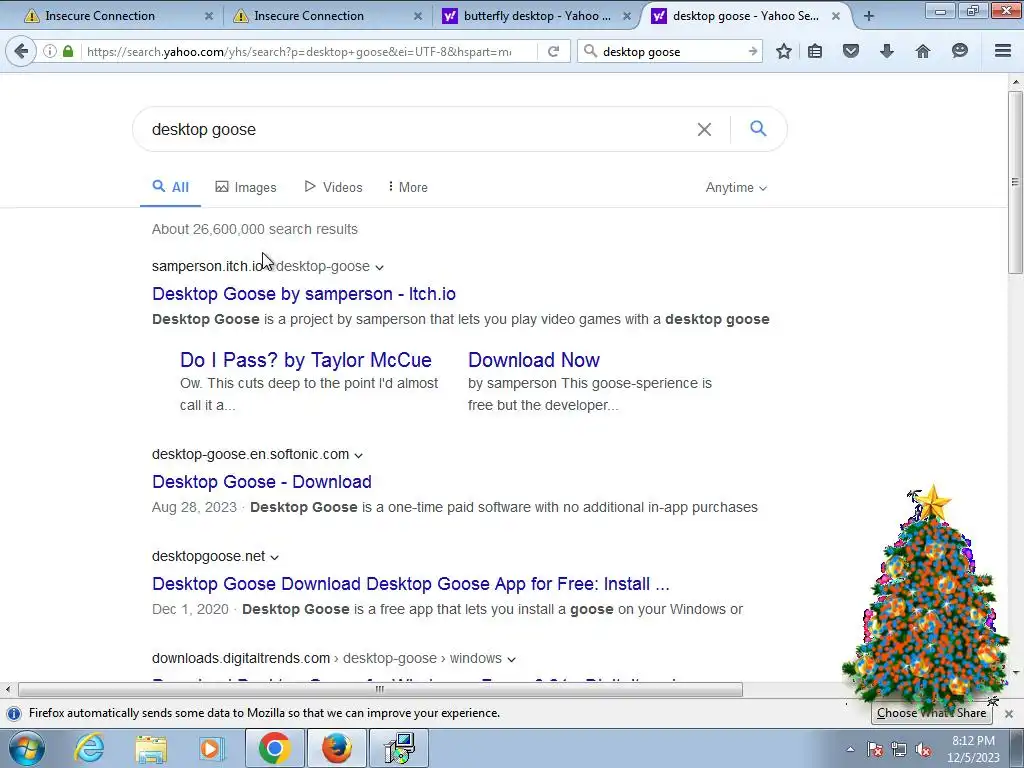The image size is (1024, 768).
Task: Open Windows Media Player in taskbar
Action: pyautogui.click(x=210, y=748)
